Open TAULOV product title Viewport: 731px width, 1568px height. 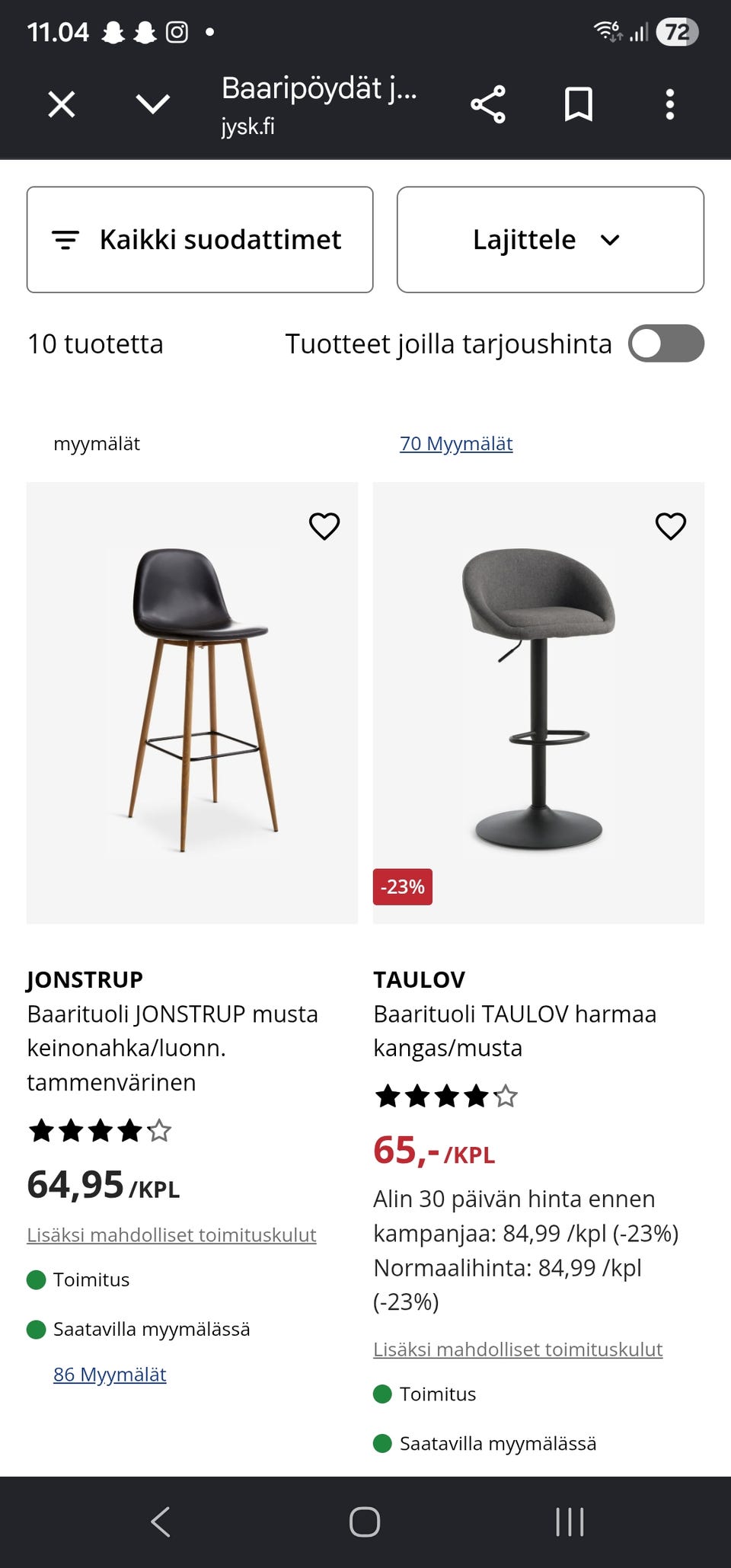[515, 1031]
